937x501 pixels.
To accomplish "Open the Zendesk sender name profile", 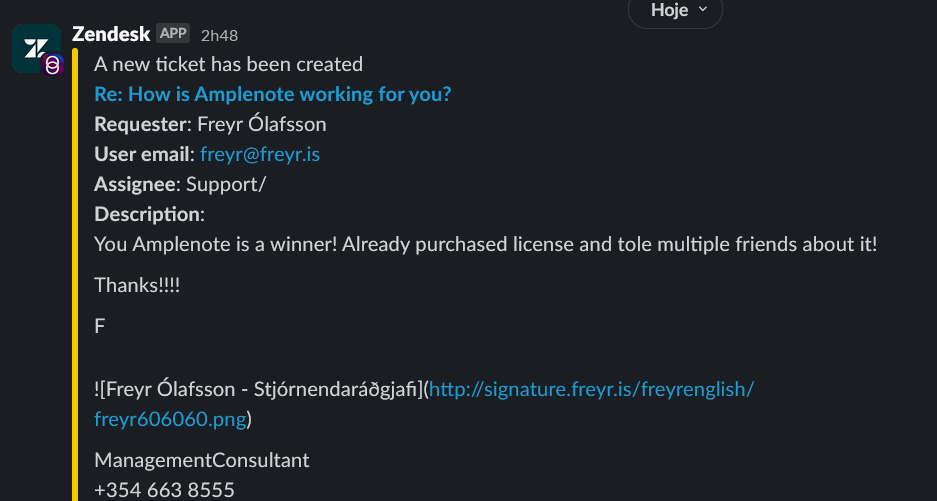I will point(111,34).
